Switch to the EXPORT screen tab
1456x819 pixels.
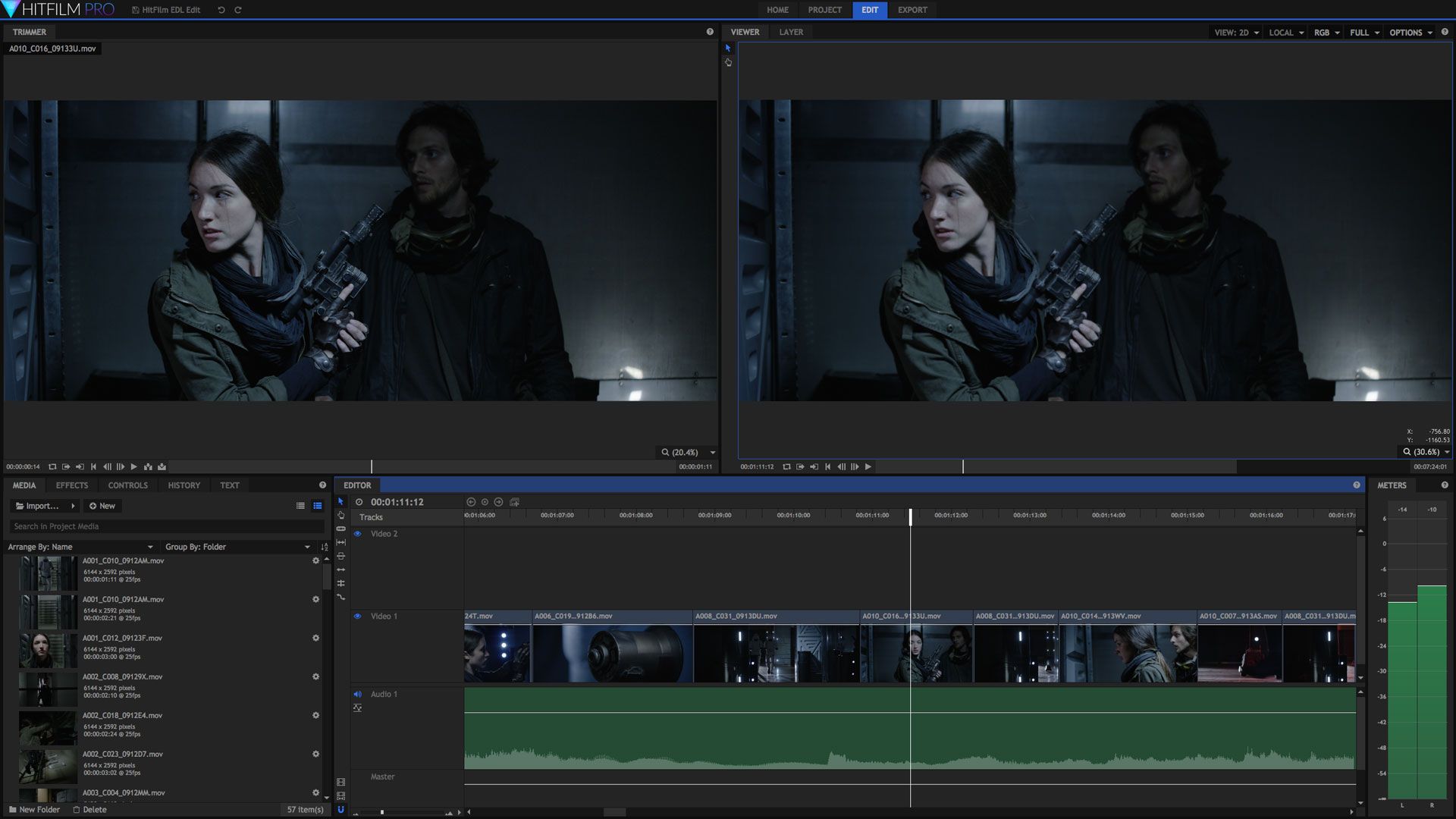click(x=912, y=10)
